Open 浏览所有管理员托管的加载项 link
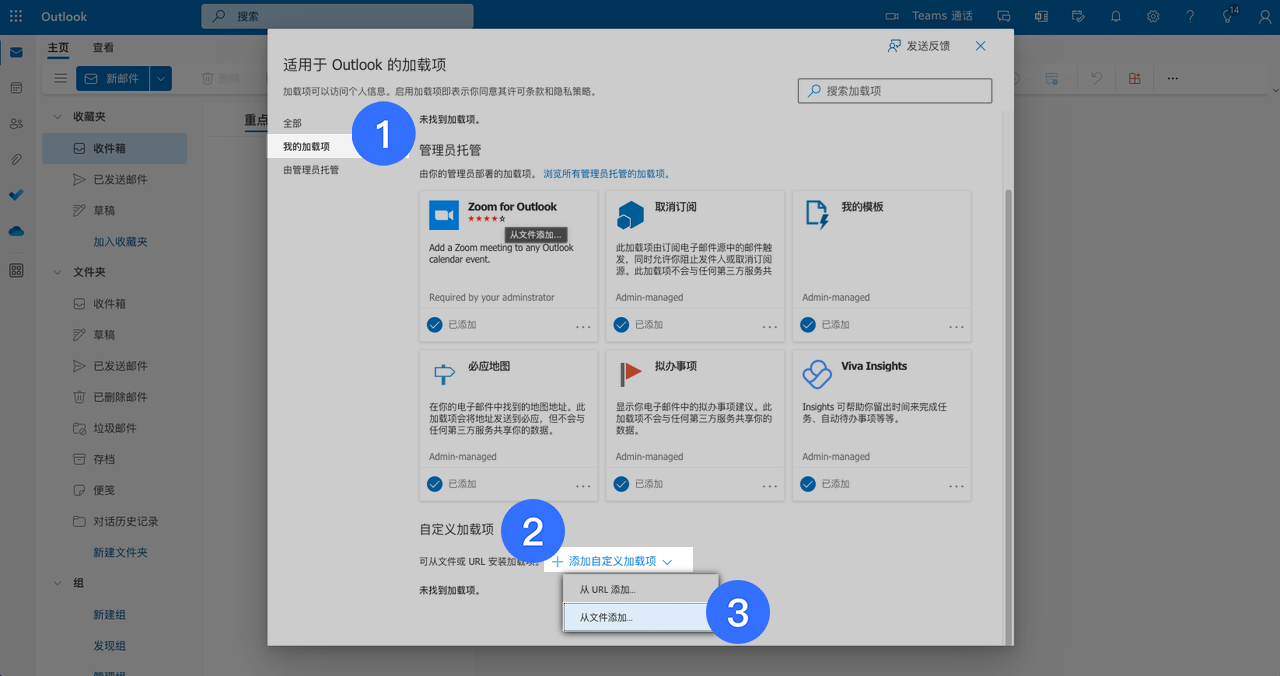 coord(605,174)
